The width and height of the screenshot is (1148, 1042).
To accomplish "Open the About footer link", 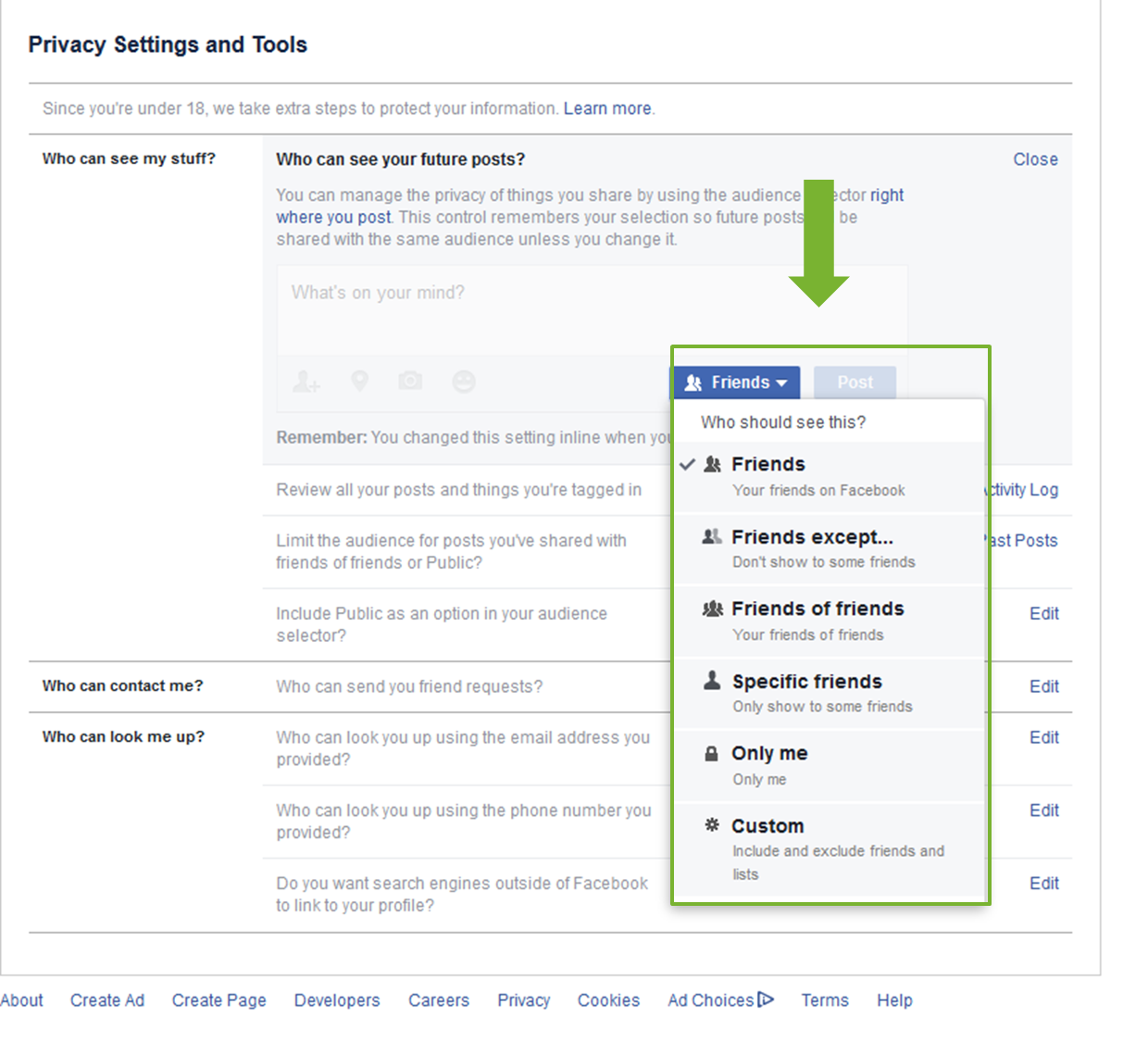I will [21, 1000].
